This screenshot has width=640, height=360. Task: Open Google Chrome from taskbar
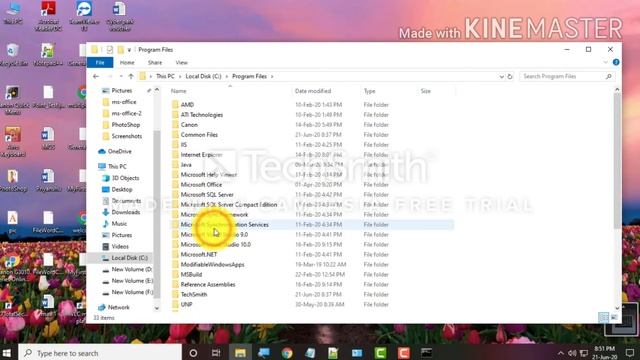(x=287, y=353)
